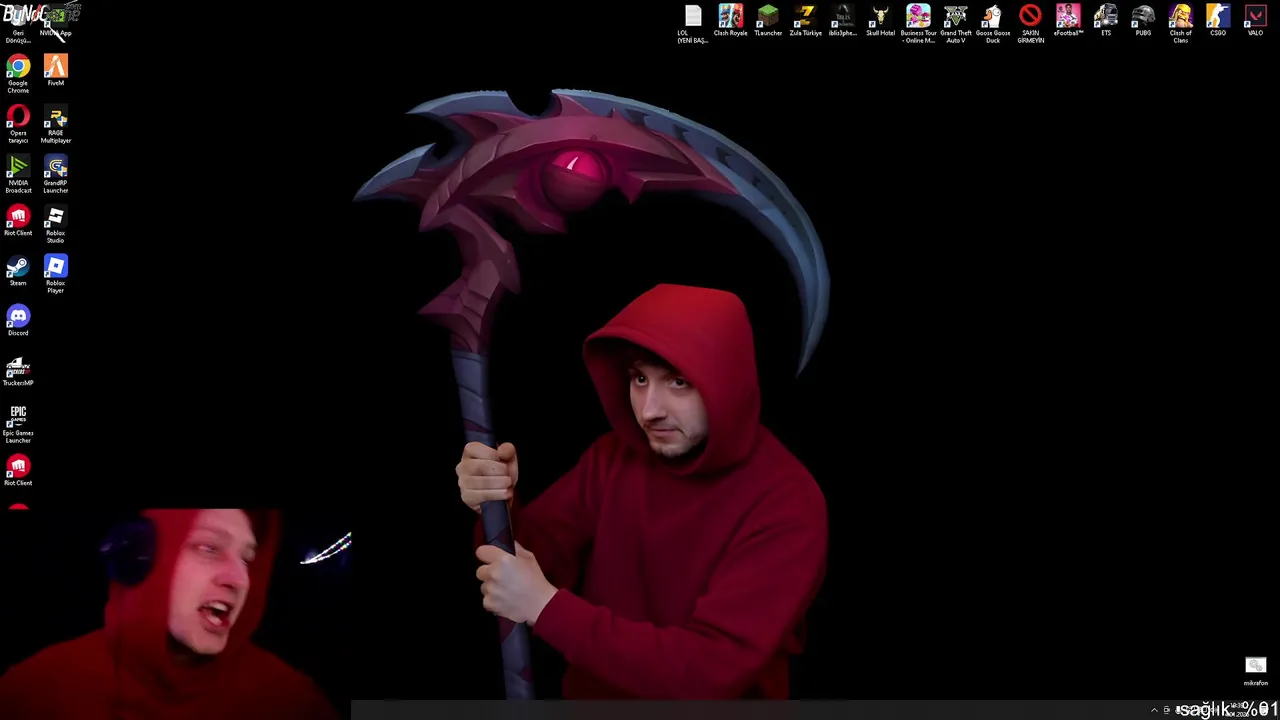Screen dimensions: 1280x720
Task: Open the iblis3phe... game shortcut
Action: tap(843, 20)
